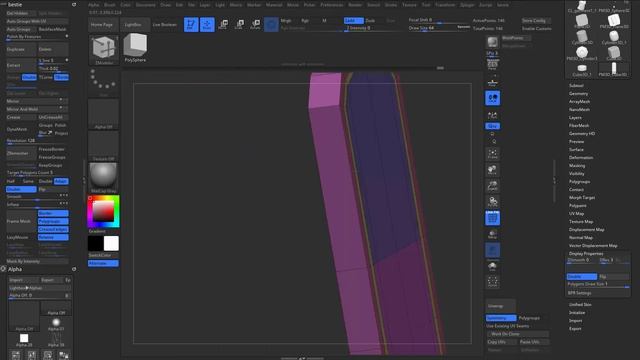Click the Zoom3D icon on right shelf

[x=493, y=186]
